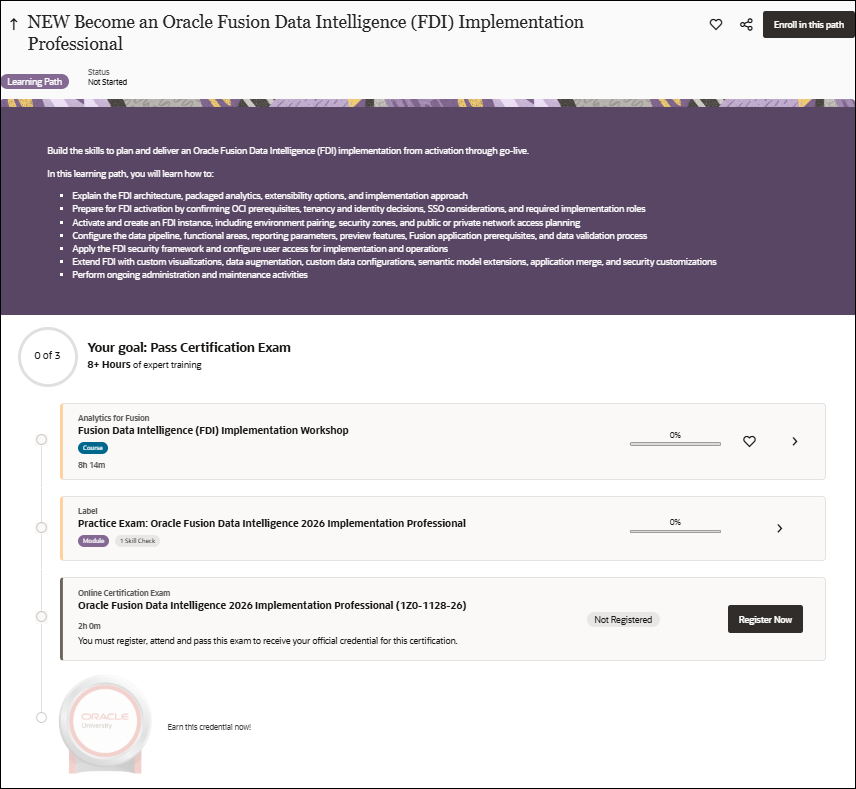856x789 pixels.
Task: Click the 8+ Hours of expert training text
Action: (144, 365)
